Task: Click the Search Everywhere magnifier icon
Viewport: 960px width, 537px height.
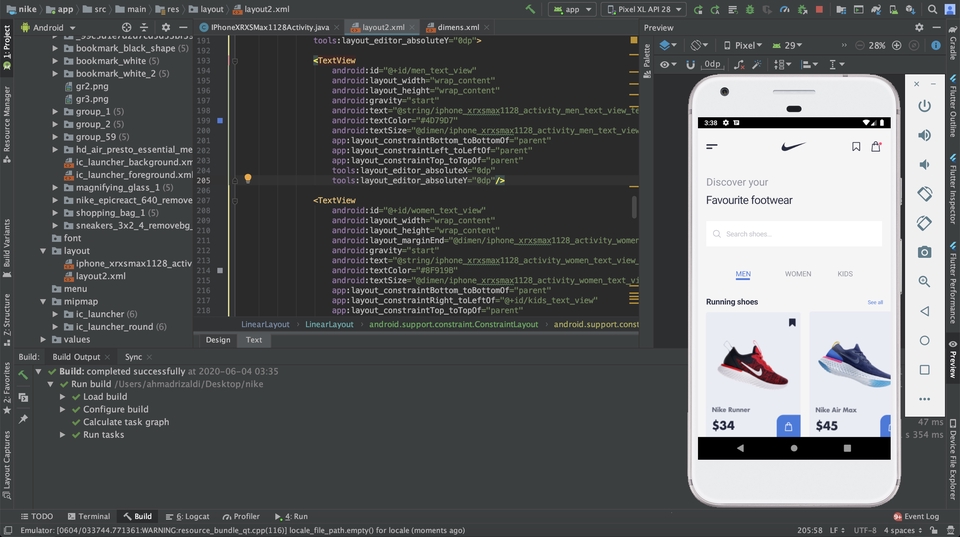Action: [932, 9]
